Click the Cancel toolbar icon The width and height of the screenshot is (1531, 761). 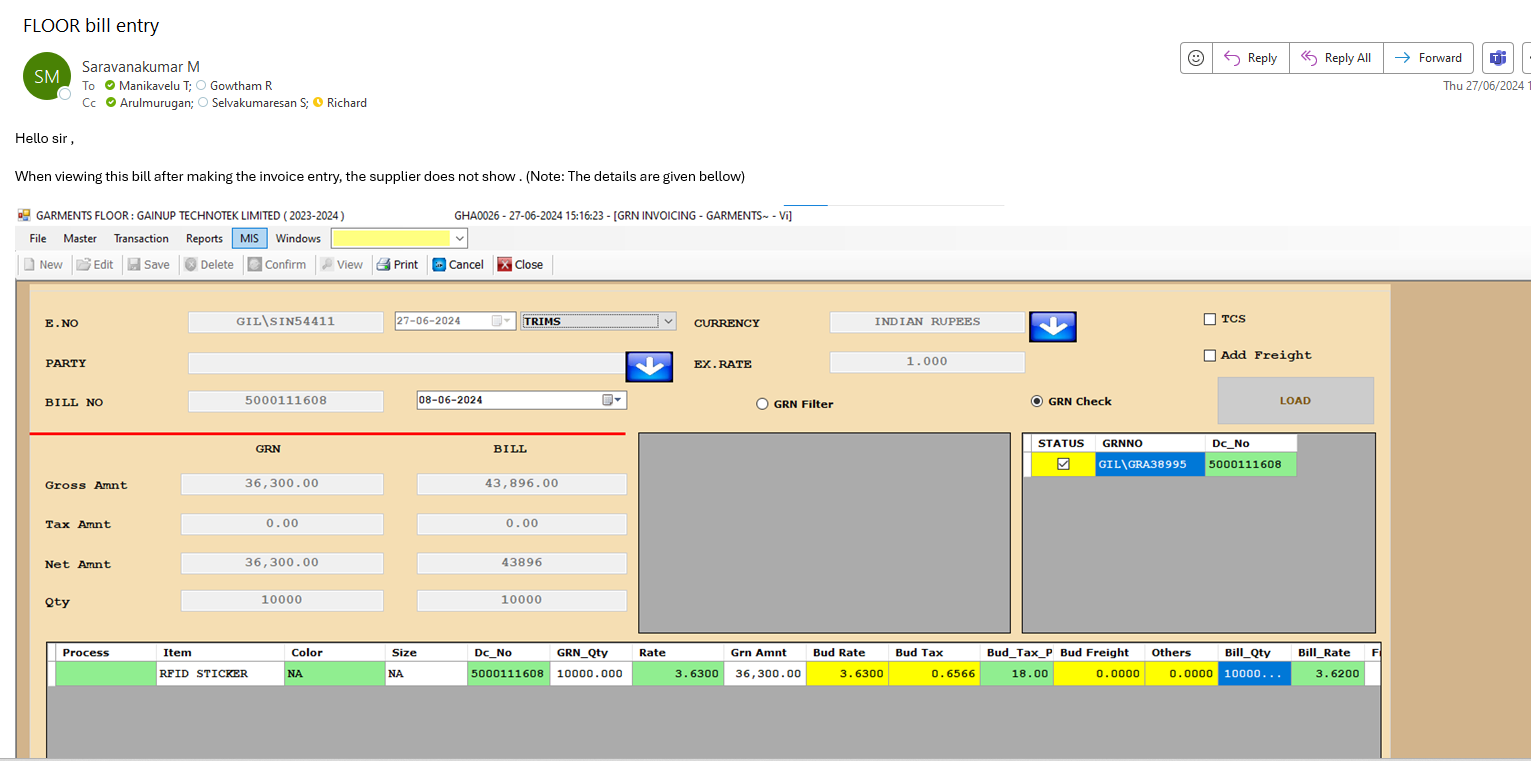tap(439, 265)
